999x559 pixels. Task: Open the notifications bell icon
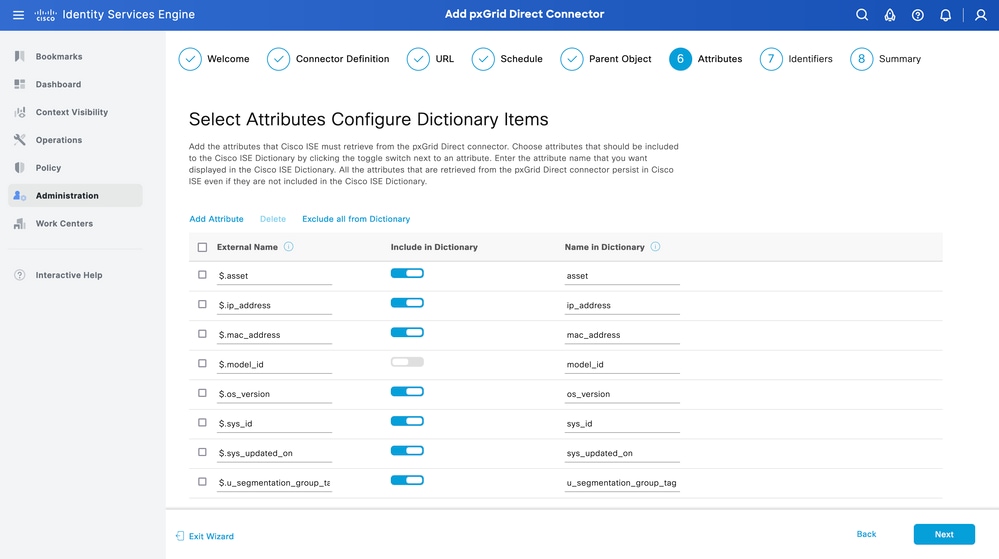coord(945,15)
